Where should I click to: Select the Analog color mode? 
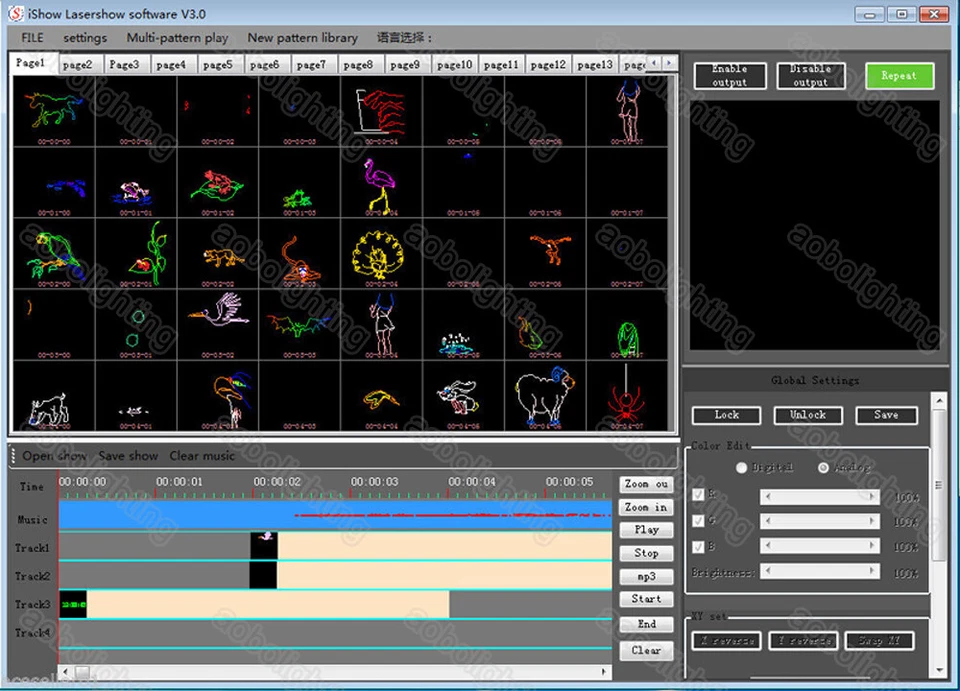823,467
